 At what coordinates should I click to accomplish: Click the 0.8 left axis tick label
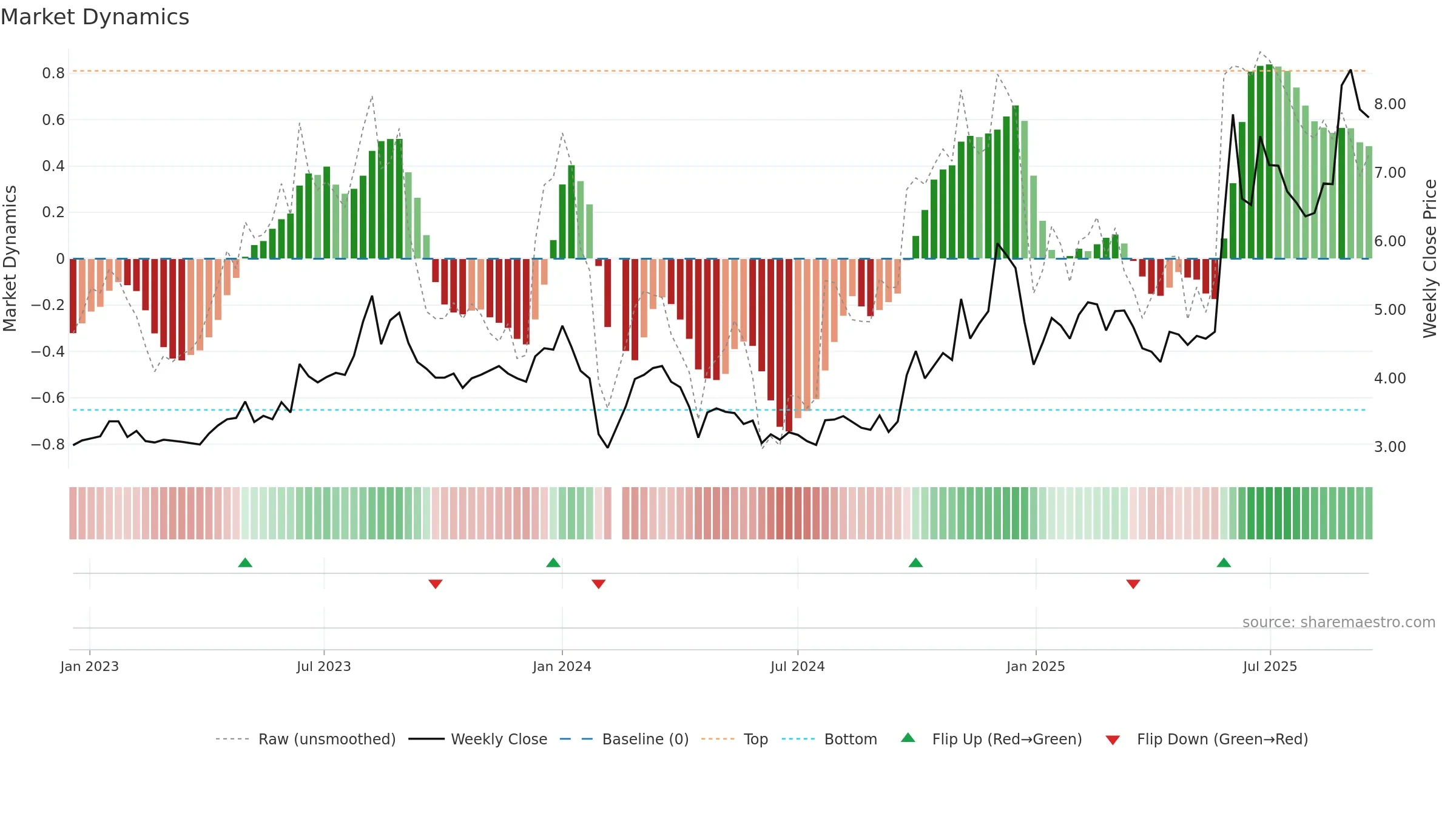point(53,73)
